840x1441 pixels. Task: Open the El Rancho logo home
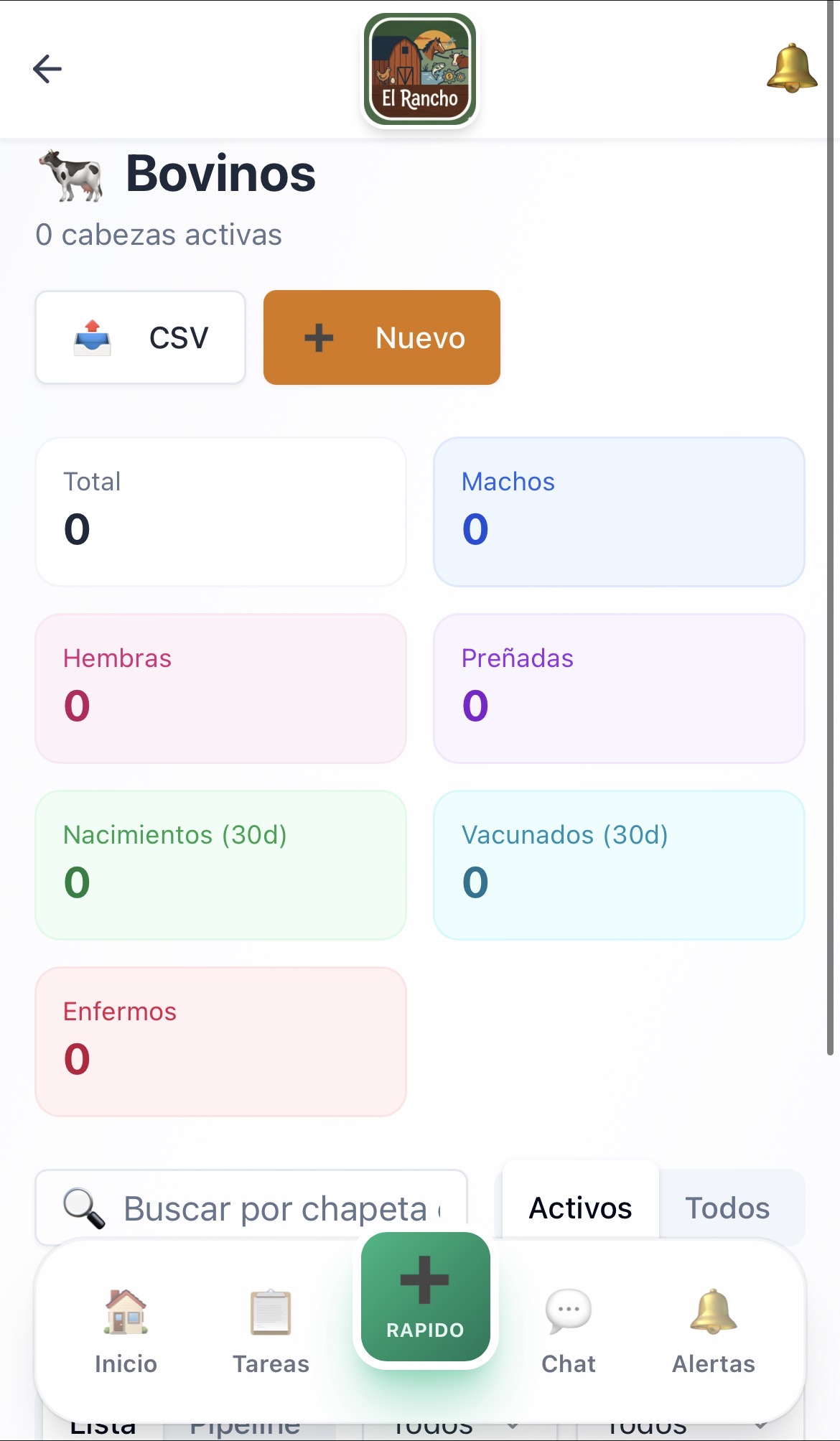420,70
